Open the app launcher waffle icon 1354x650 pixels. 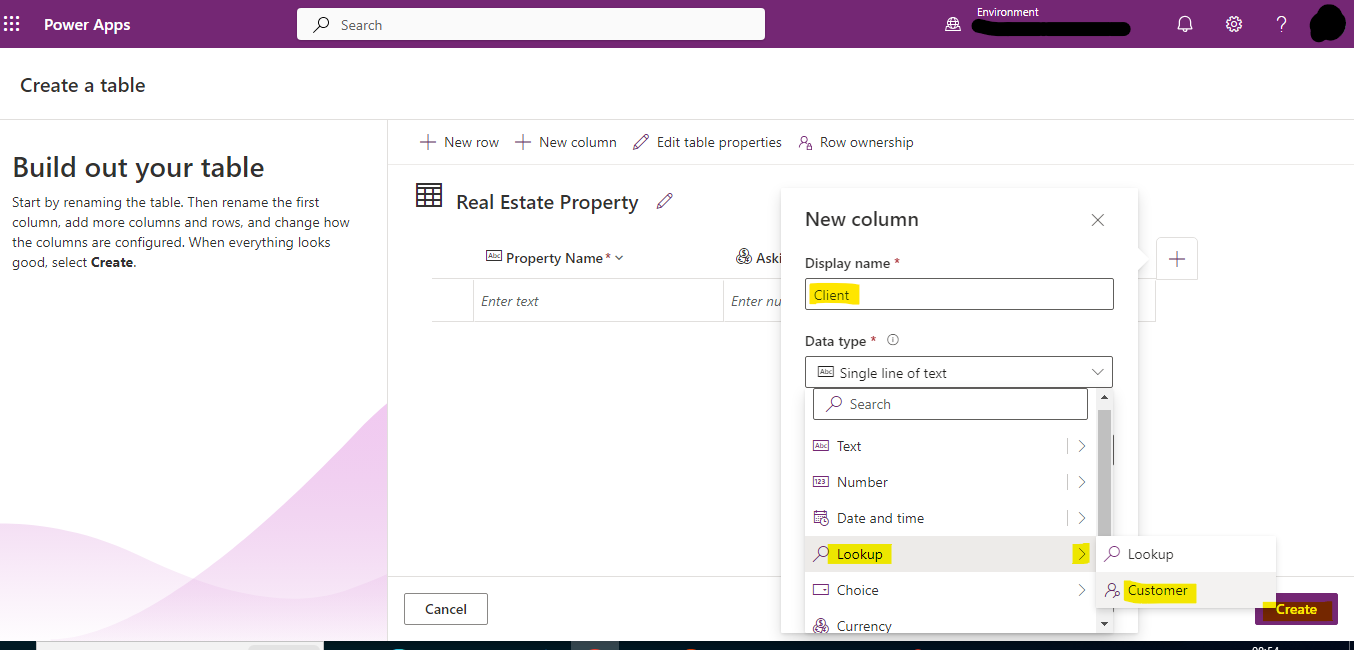[12, 24]
